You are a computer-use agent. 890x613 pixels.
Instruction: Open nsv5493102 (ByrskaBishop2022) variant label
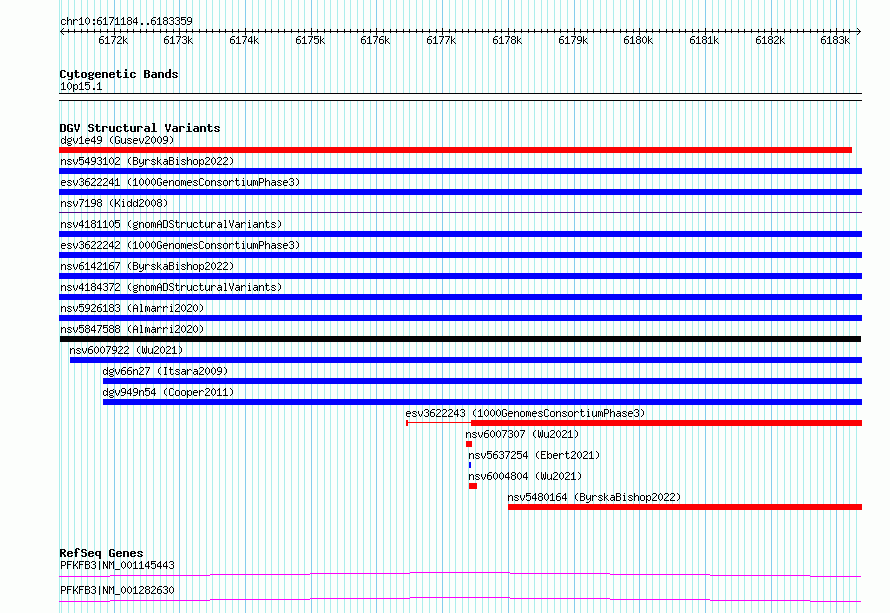147,161
